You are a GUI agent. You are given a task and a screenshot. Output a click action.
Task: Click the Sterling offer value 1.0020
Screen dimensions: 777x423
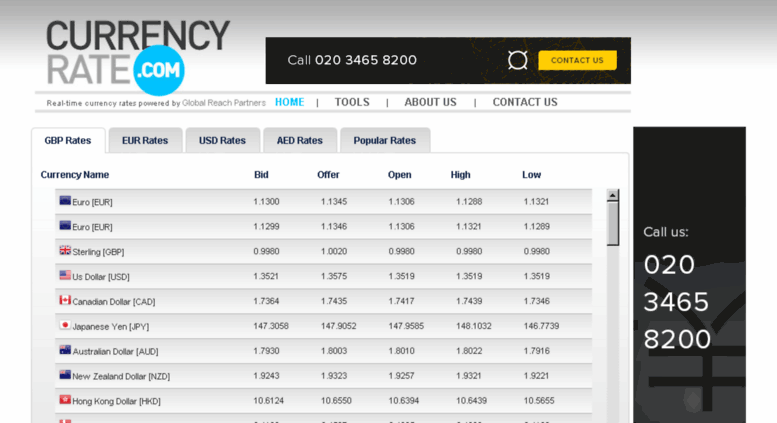coord(333,251)
